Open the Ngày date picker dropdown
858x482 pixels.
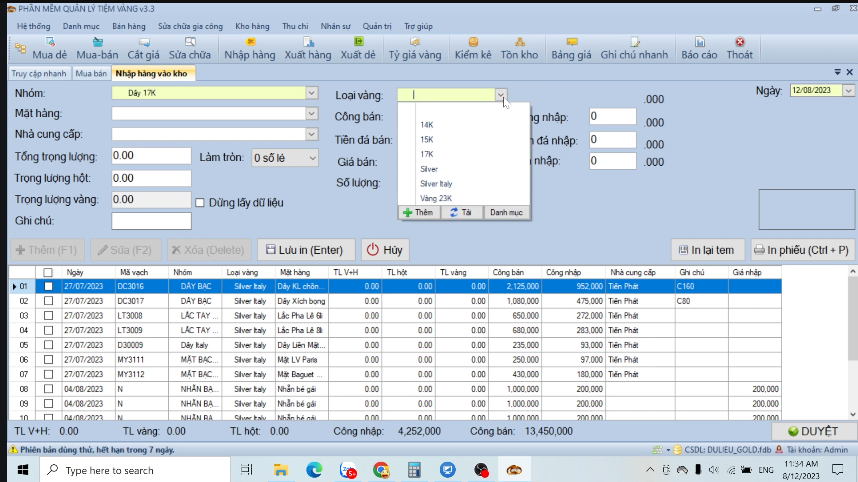(848, 90)
